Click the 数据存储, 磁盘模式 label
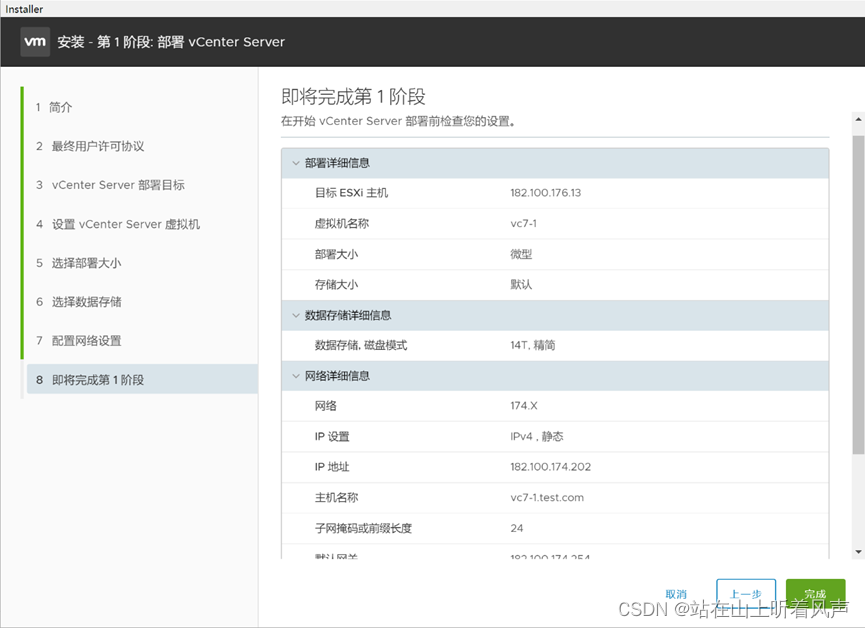This screenshot has height=628, width=865. 361,345
